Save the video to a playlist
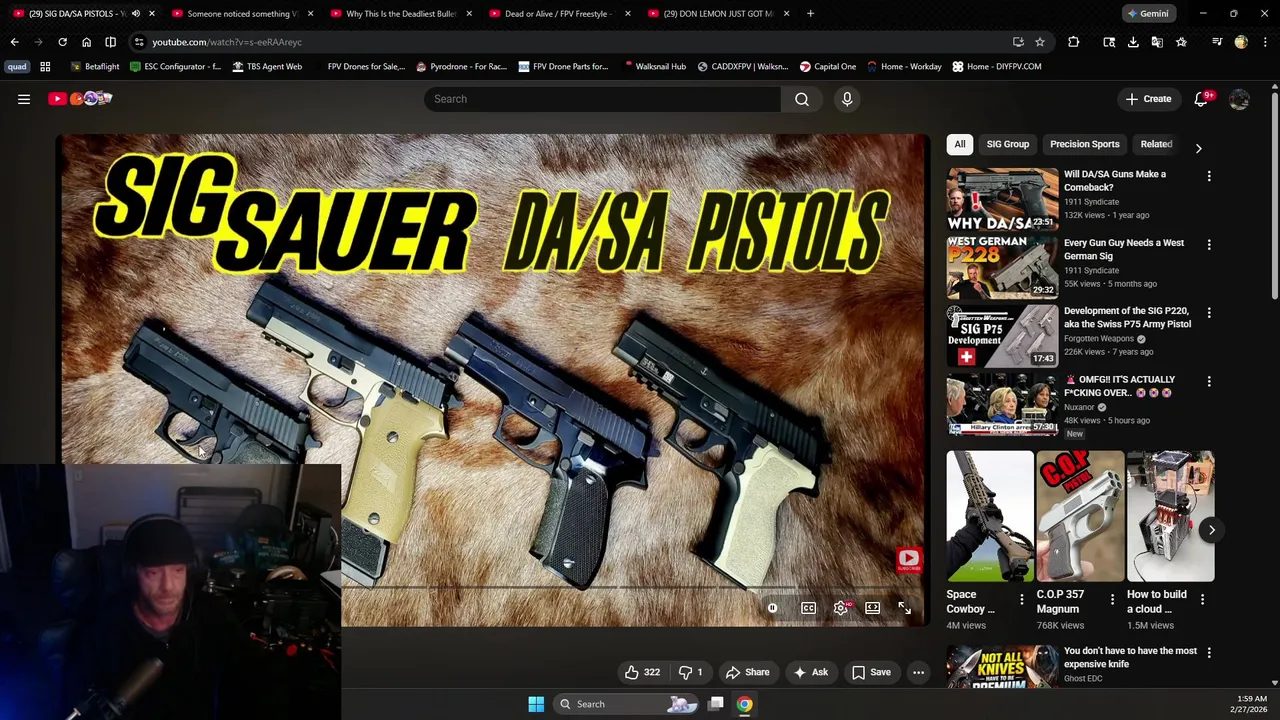 [871, 672]
